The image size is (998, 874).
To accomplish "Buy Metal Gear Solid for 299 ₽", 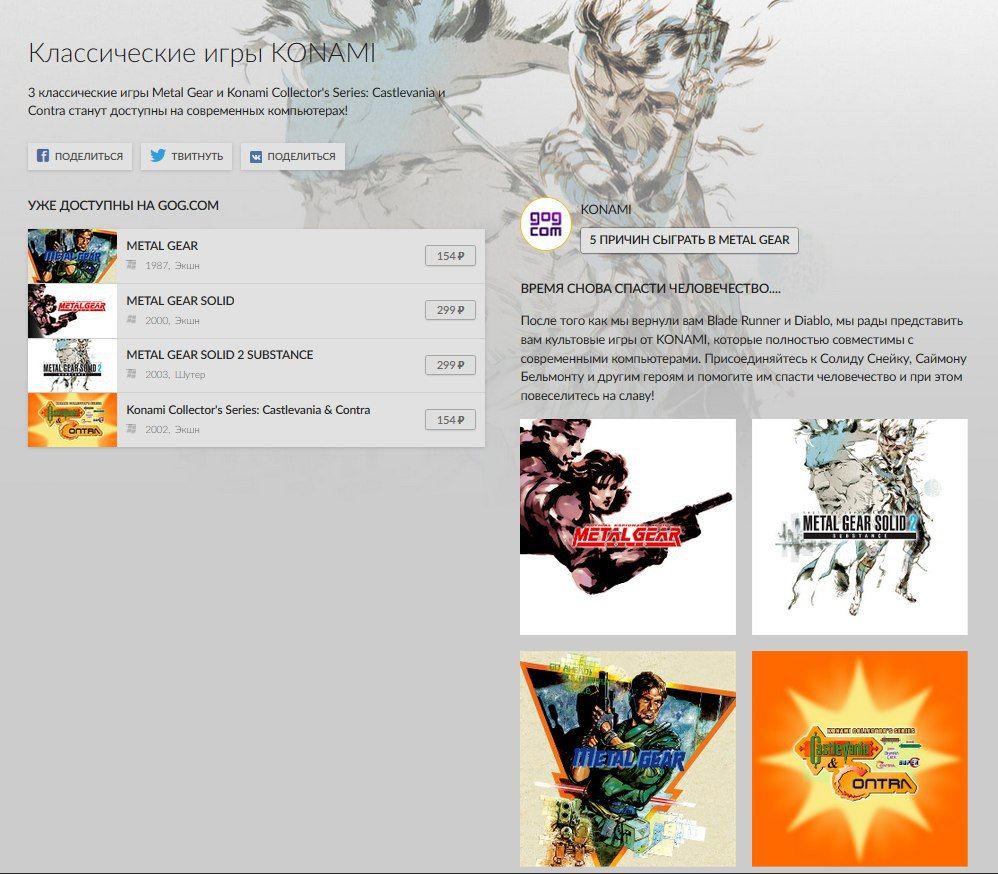I will pyautogui.click(x=450, y=310).
